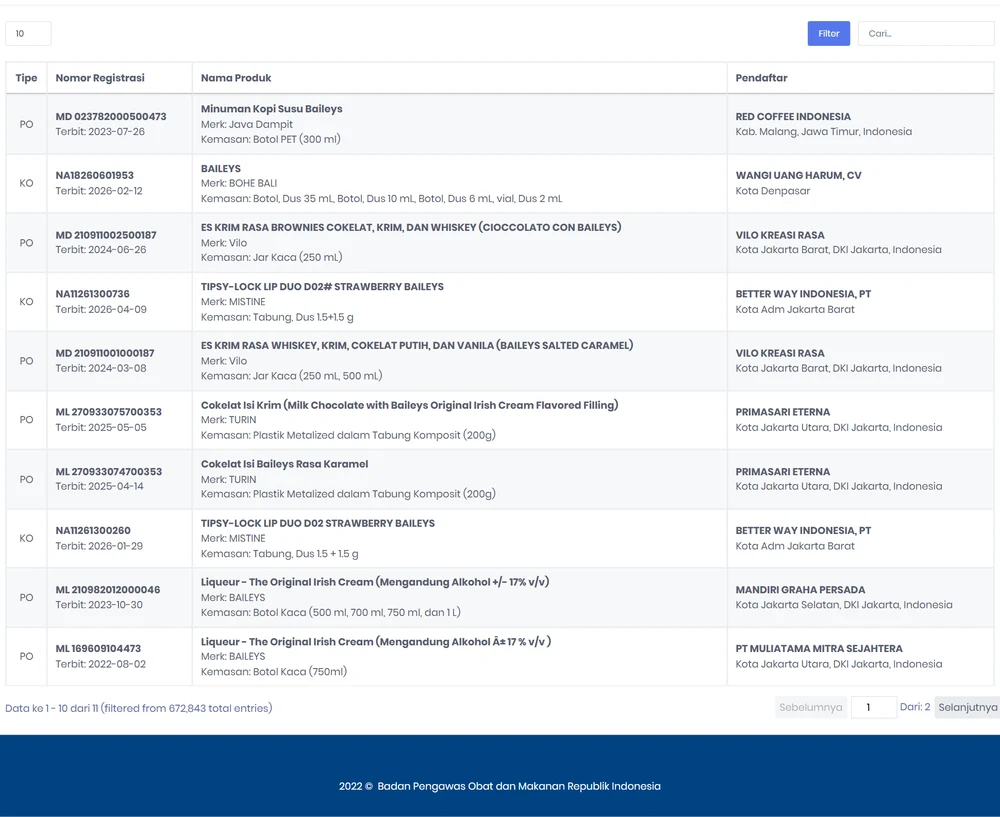
Task: Open TIPSY-LOCK LIP DUO D02# STRAWBERRY BAILEYS
Action: [322, 287]
